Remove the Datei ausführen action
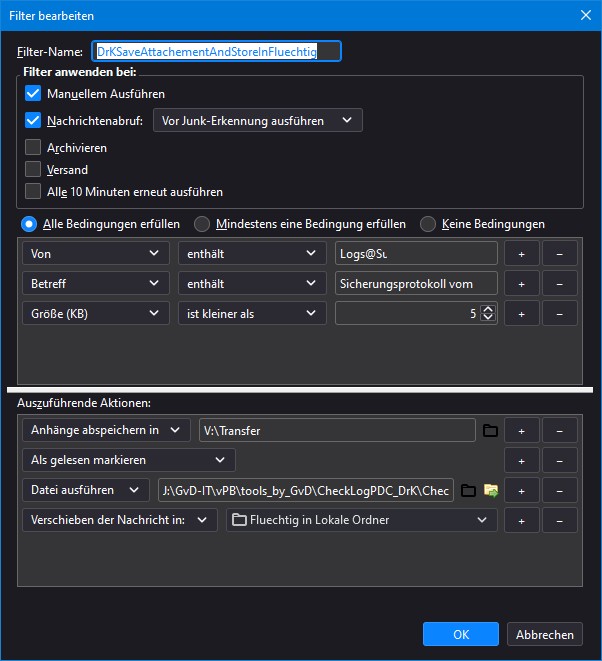The image size is (602, 661). point(559,490)
